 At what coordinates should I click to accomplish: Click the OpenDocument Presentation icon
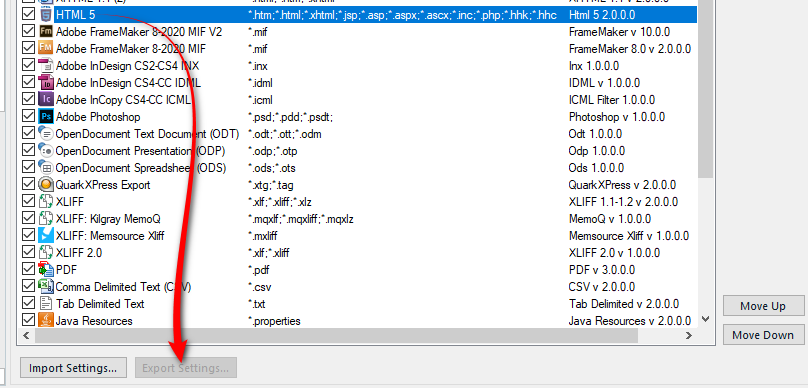click(x=45, y=151)
